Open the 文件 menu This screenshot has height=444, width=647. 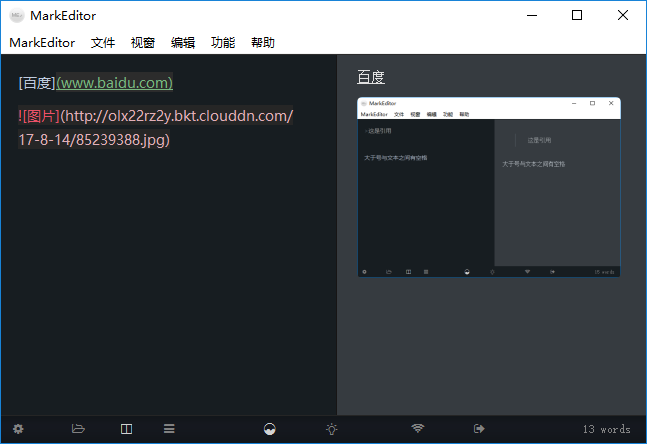tap(103, 43)
